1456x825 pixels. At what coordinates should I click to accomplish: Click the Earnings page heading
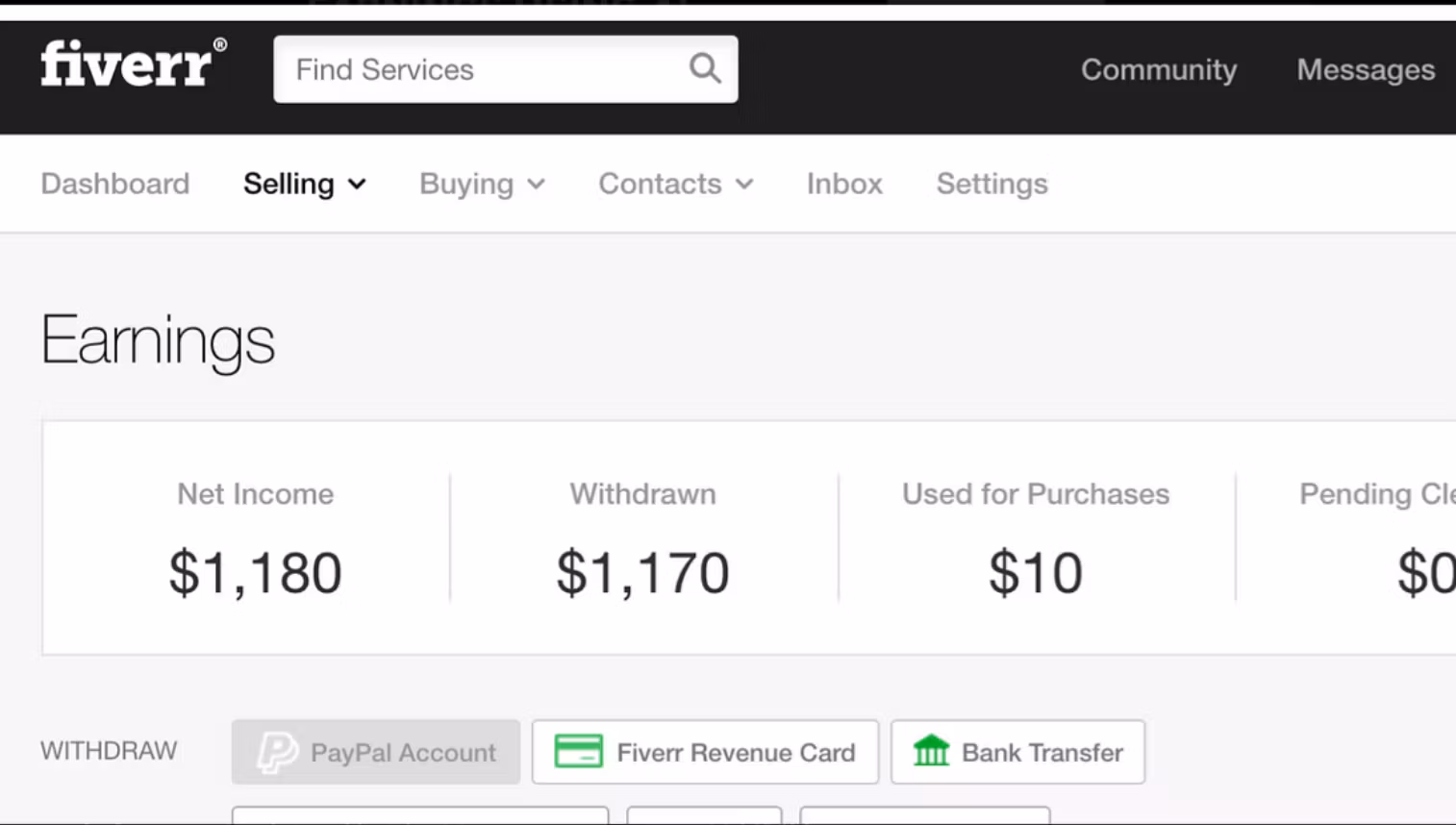(158, 339)
